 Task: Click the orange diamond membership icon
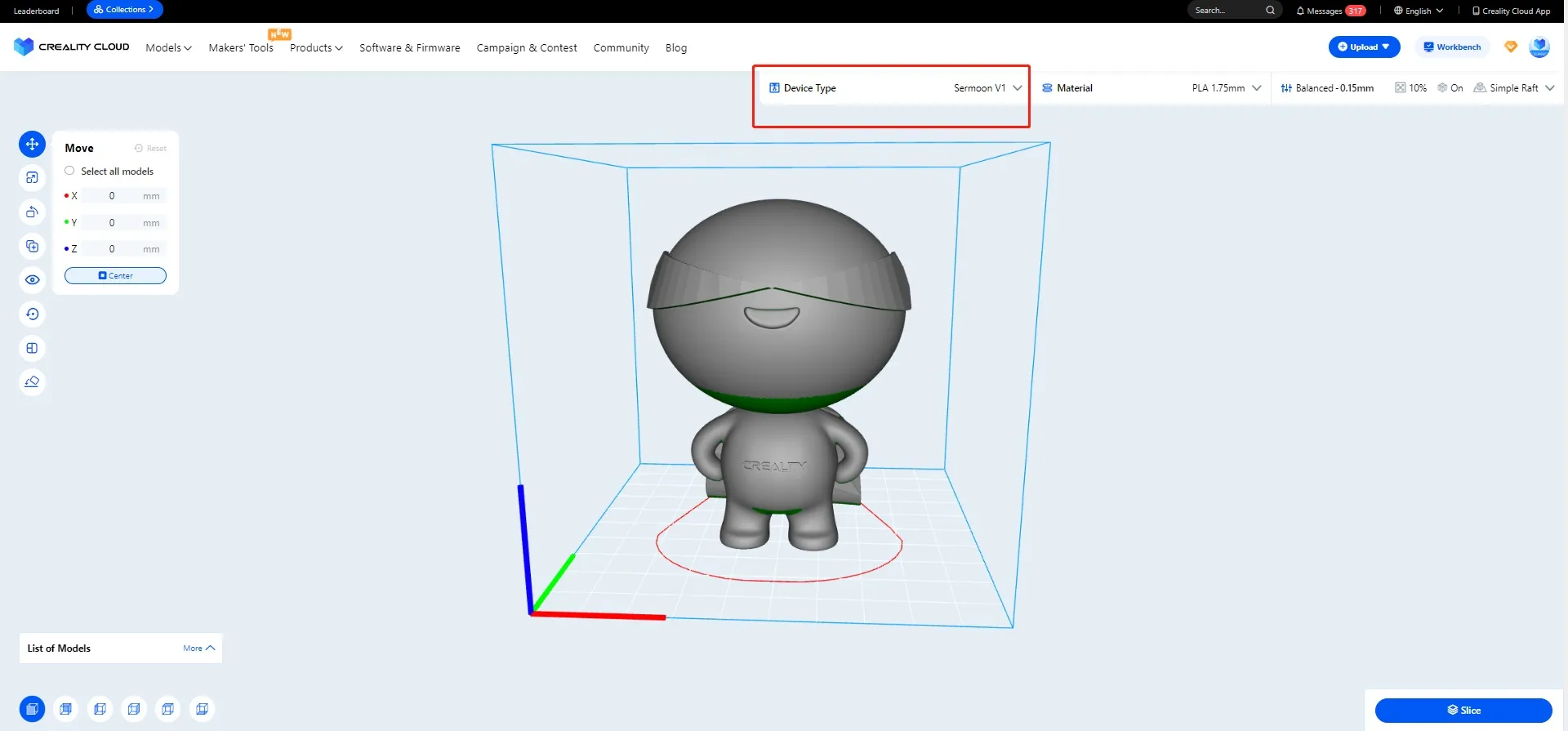pos(1511,47)
